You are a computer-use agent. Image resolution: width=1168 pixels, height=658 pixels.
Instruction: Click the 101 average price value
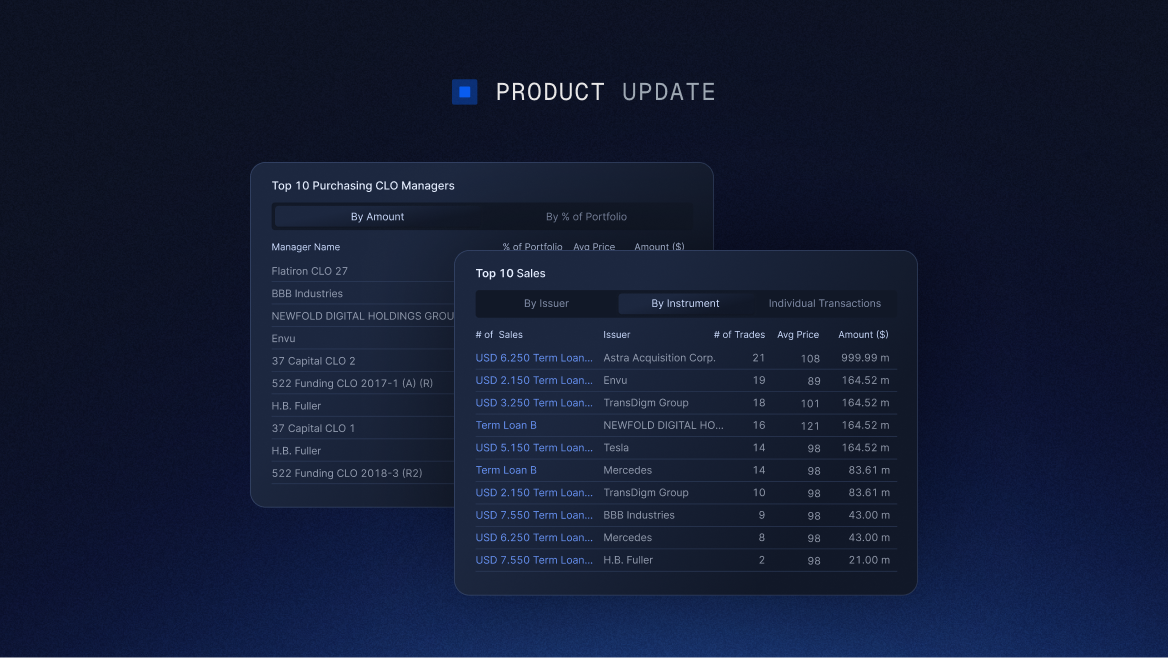click(810, 403)
